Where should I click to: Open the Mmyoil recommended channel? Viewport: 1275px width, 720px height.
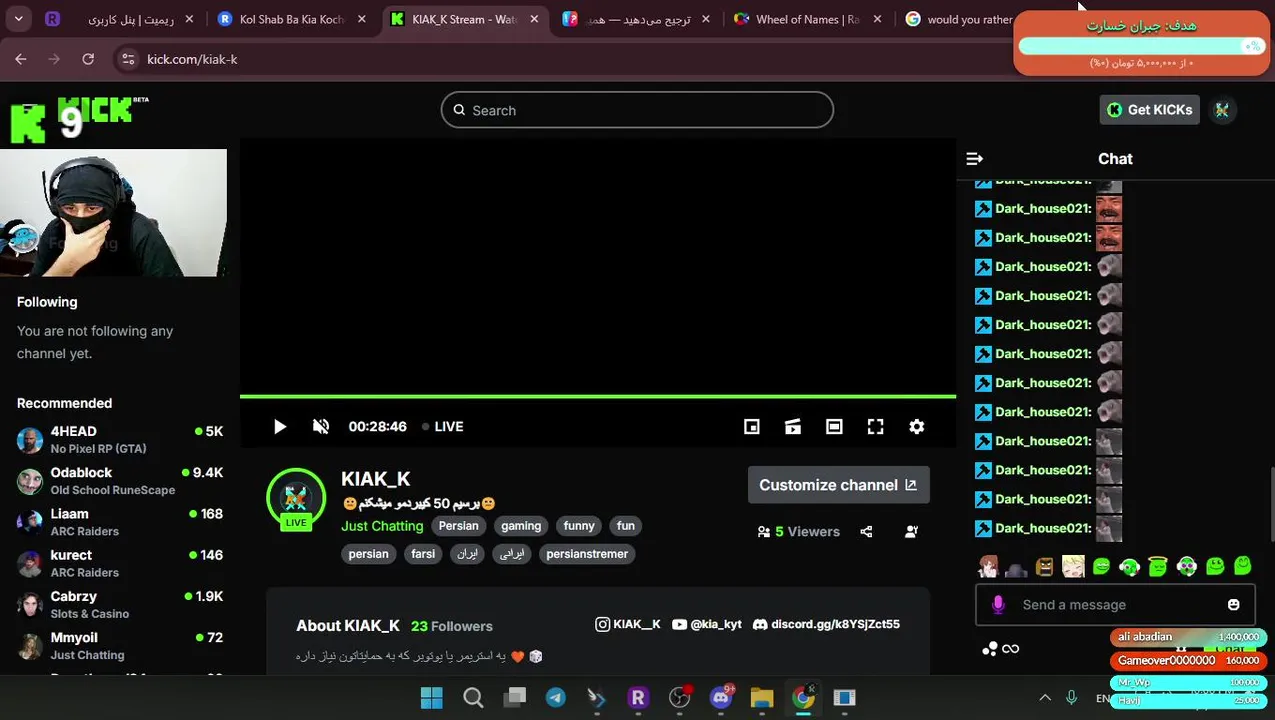click(120, 645)
